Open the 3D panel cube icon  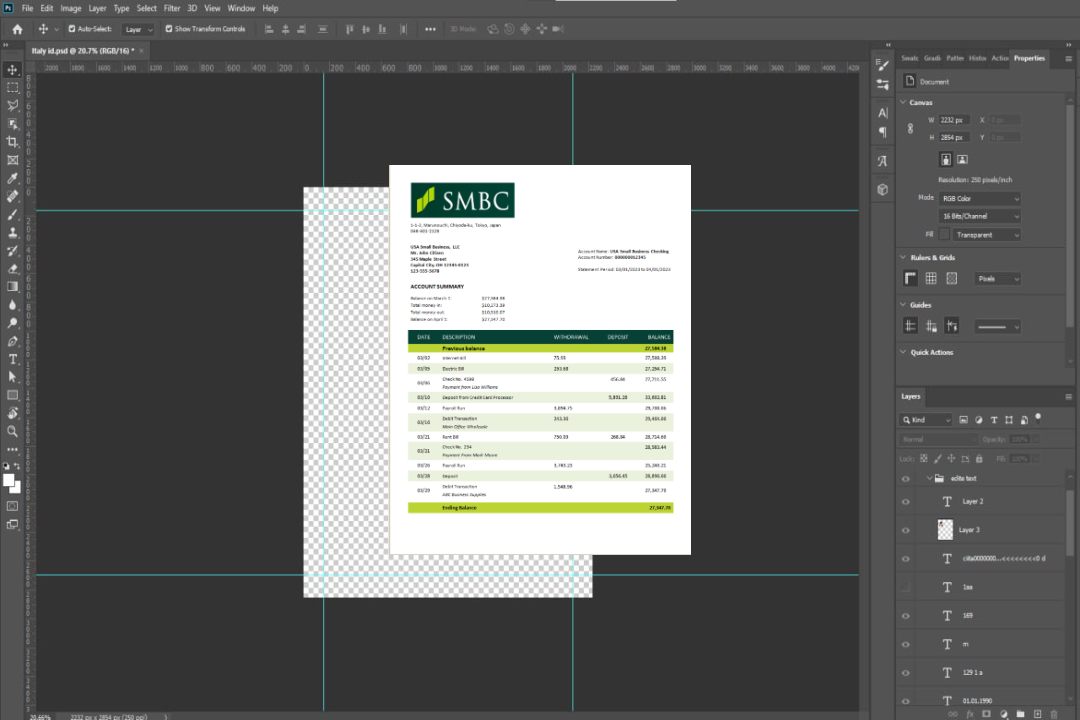[882, 189]
